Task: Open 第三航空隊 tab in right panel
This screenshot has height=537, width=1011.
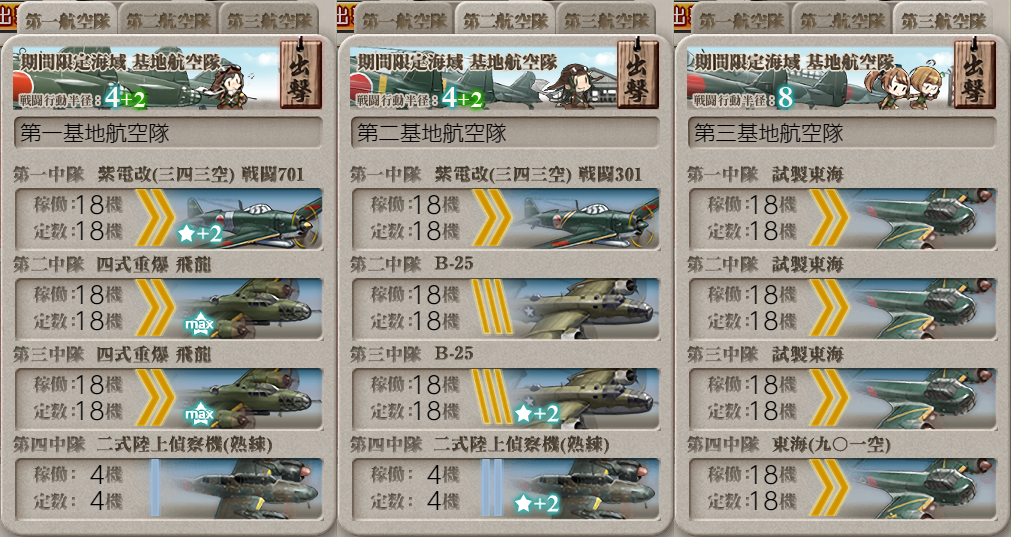Action: pyautogui.click(x=943, y=19)
